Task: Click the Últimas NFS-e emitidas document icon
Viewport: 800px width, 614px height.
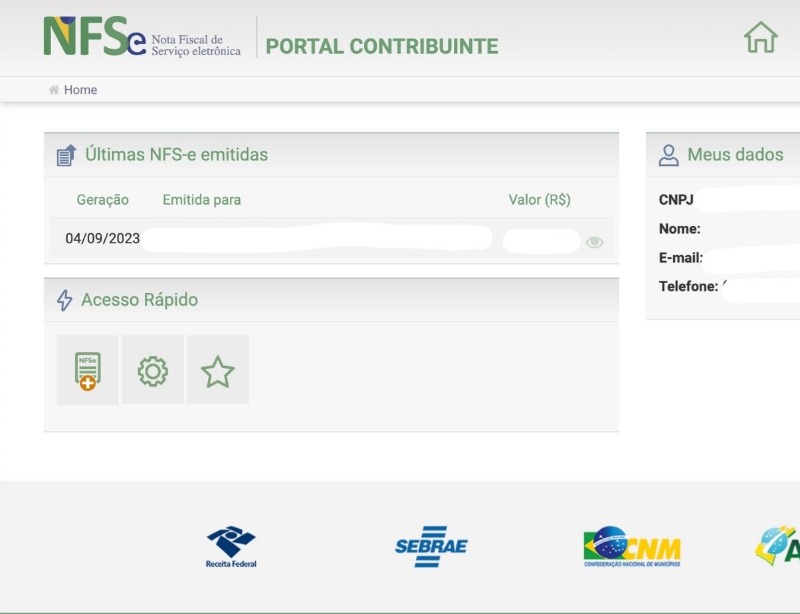Action: (x=66, y=155)
